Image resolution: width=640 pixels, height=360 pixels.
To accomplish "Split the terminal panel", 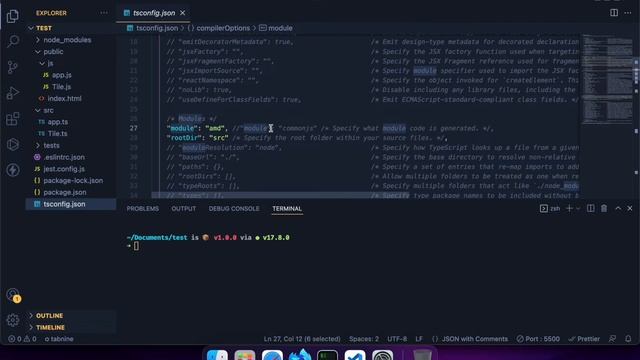I will [591, 209].
